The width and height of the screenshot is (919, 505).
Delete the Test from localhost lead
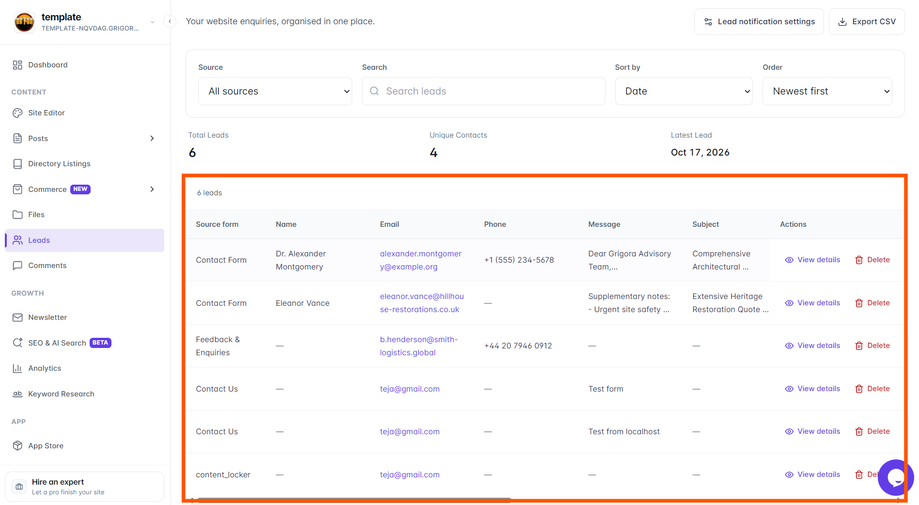point(872,432)
